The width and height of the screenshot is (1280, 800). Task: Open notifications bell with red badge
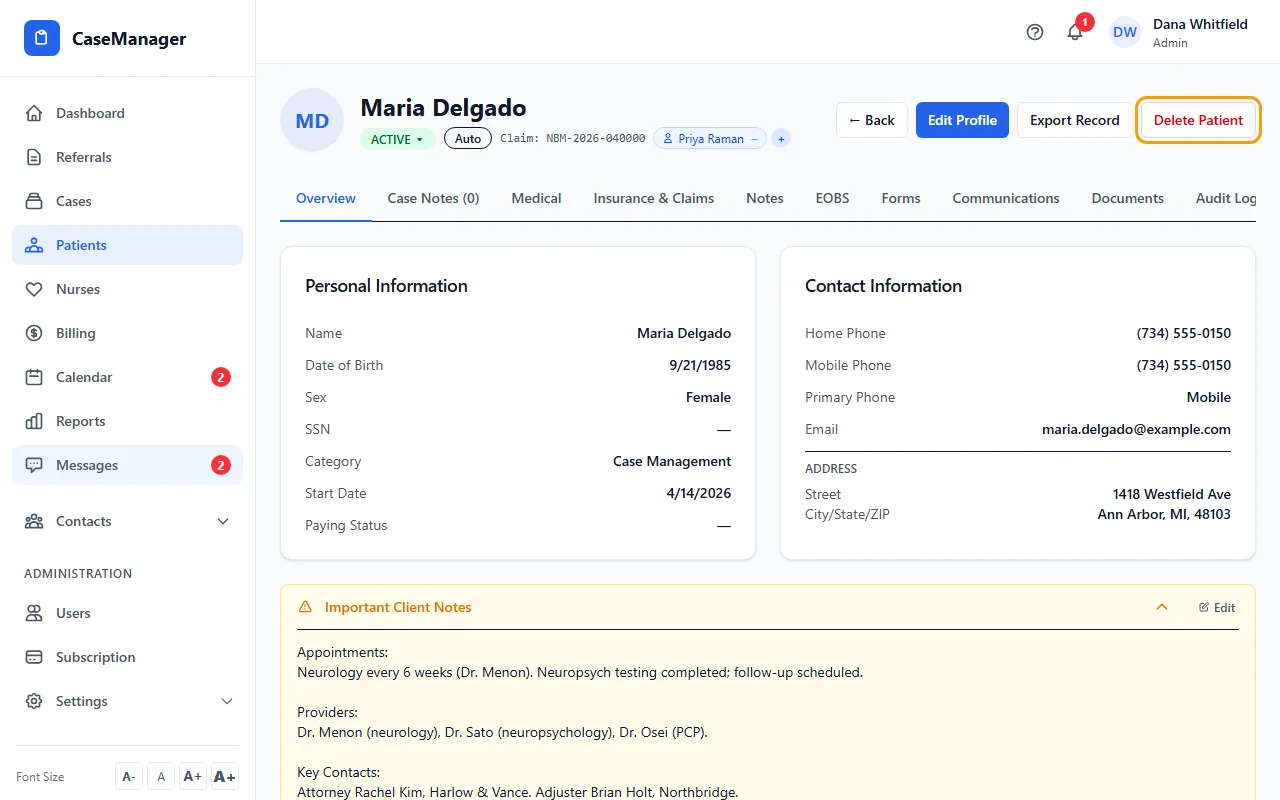pos(1076,31)
